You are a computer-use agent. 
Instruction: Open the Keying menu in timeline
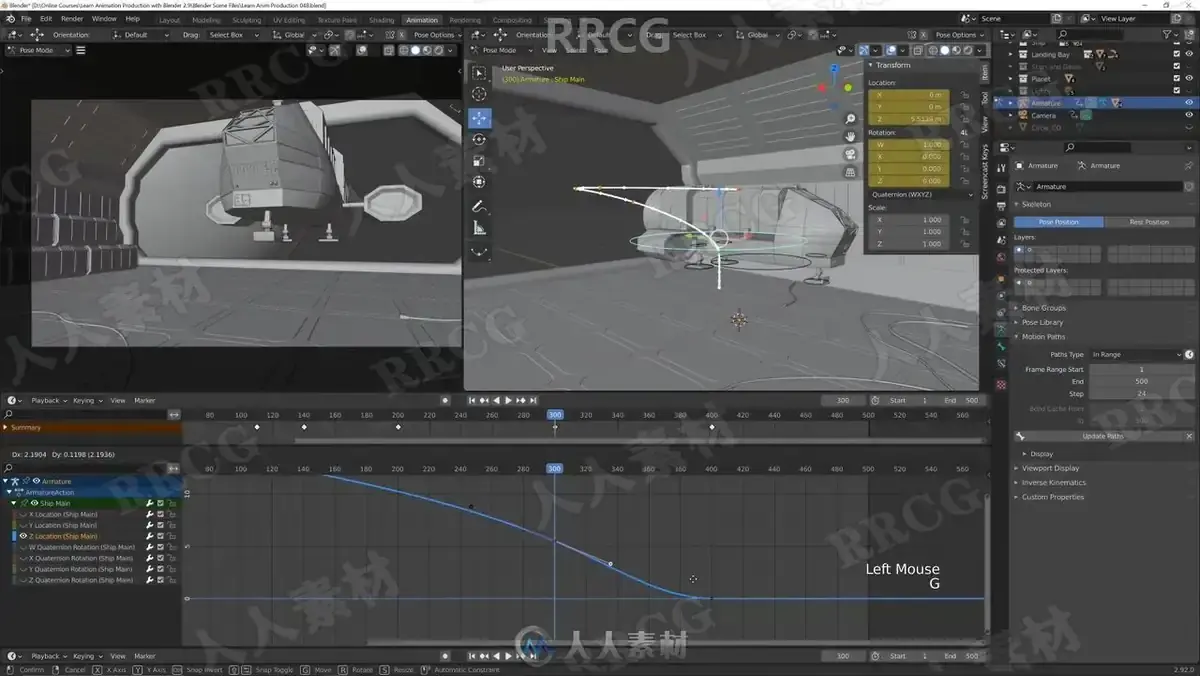pos(86,401)
